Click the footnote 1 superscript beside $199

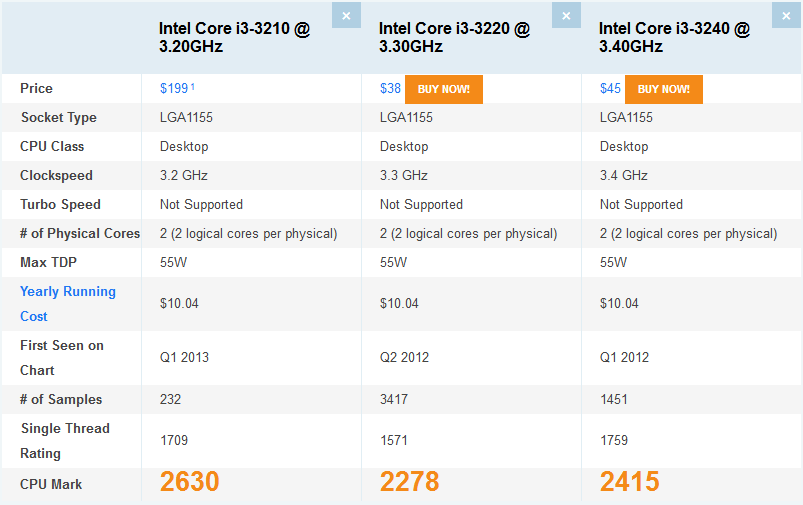click(193, 87)
